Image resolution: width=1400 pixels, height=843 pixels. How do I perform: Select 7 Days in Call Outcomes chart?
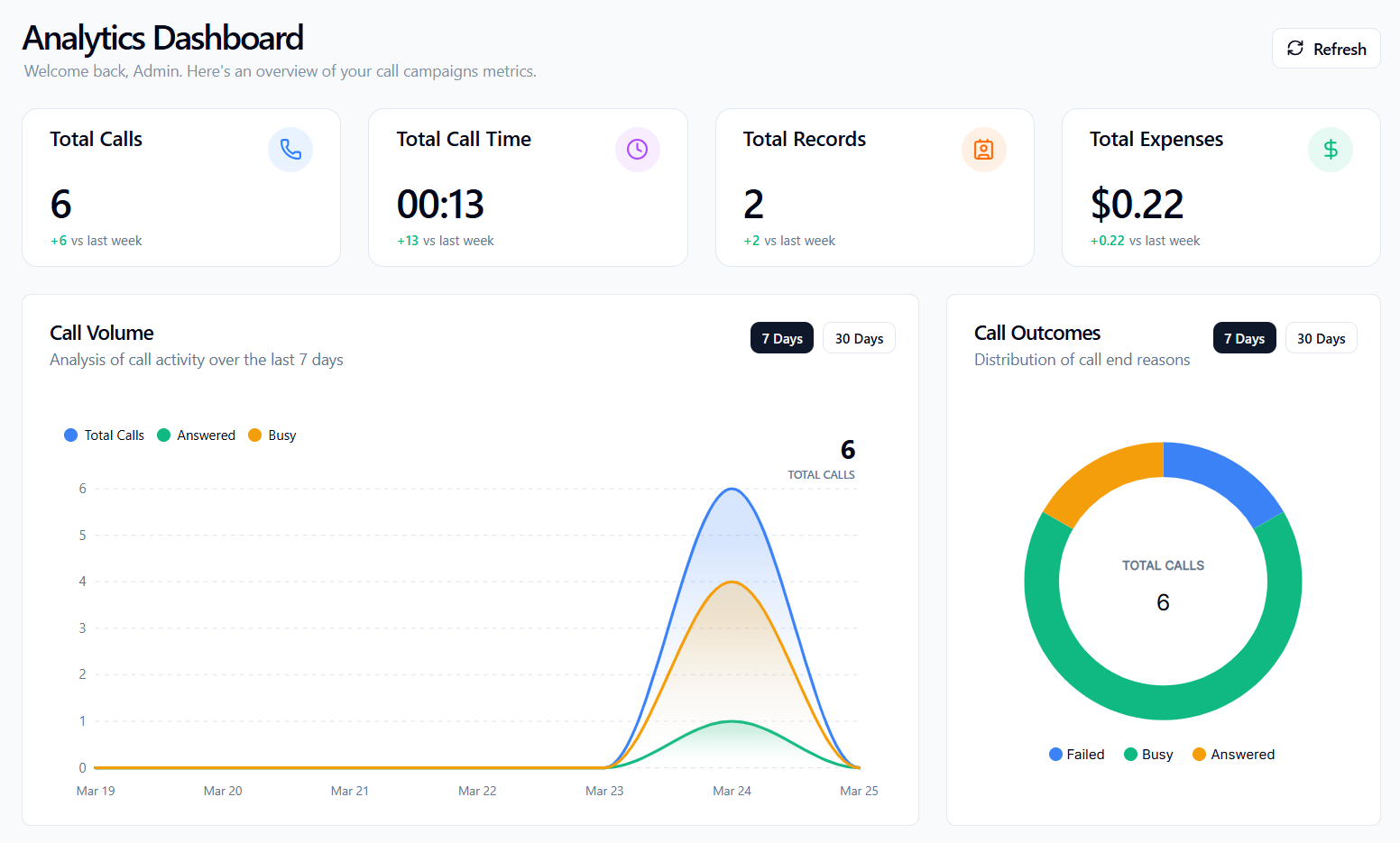1244,337
